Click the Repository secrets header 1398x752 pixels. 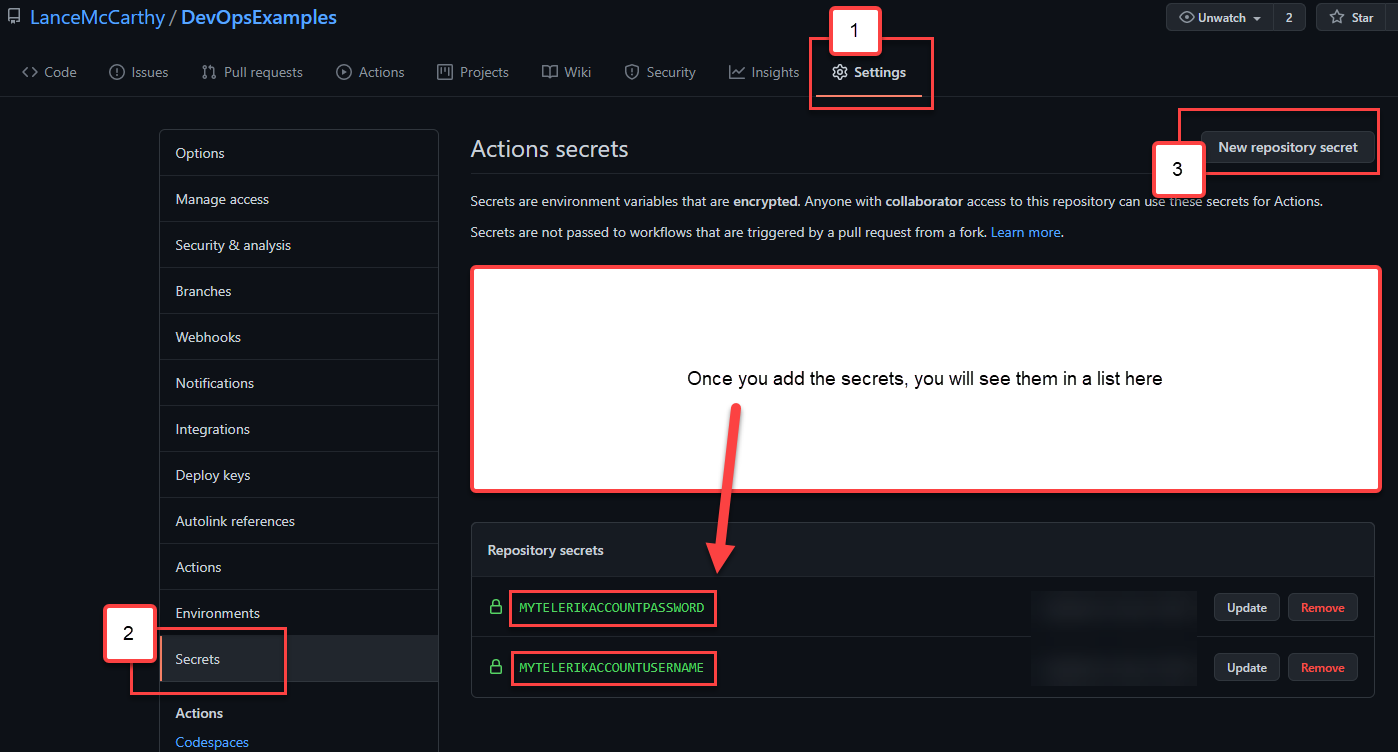(x=545, y=550)
